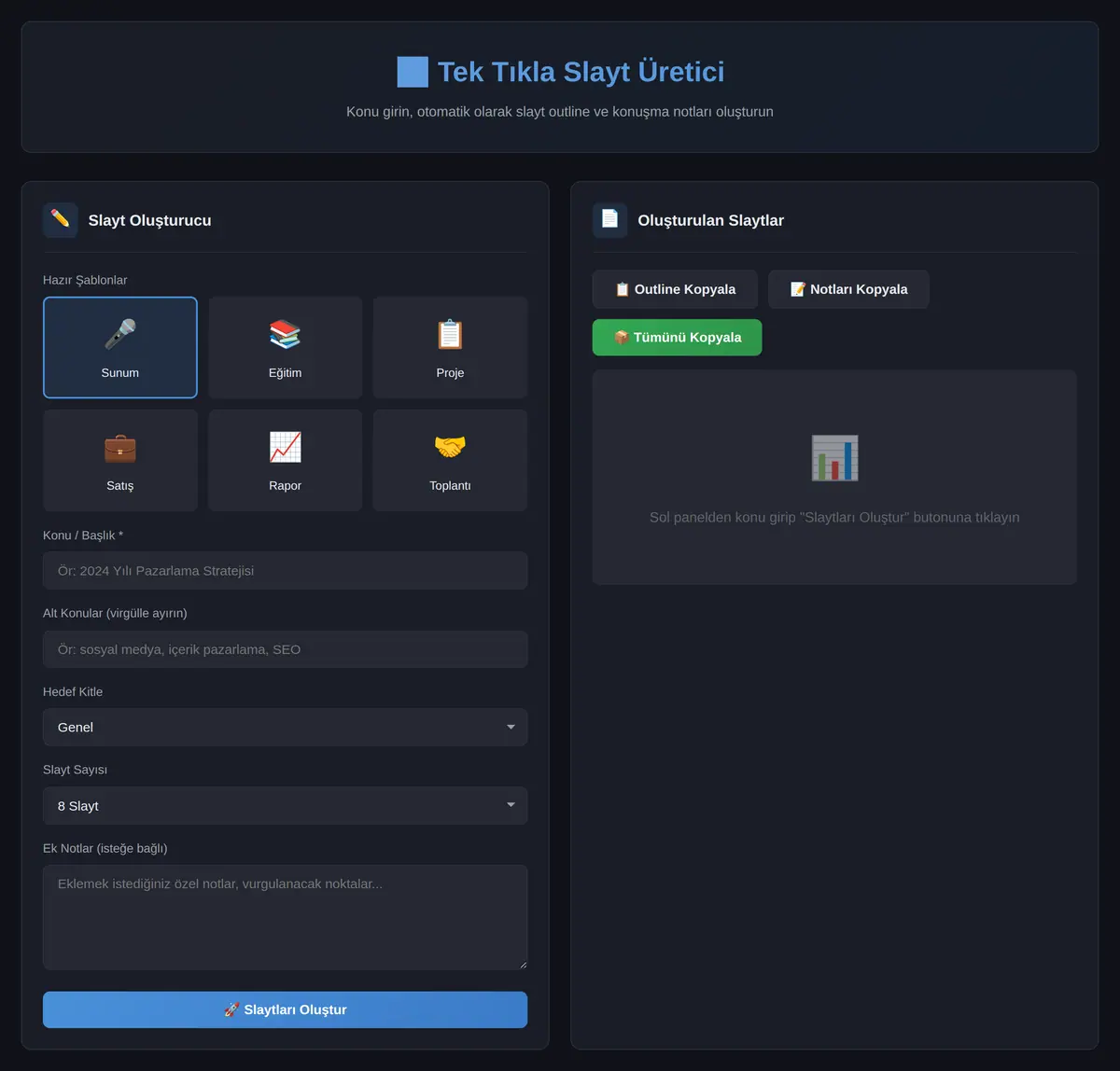
Task: Click the header subtitle starting with Konu girin
Action: pyautogui.click(x=560, y=112)
